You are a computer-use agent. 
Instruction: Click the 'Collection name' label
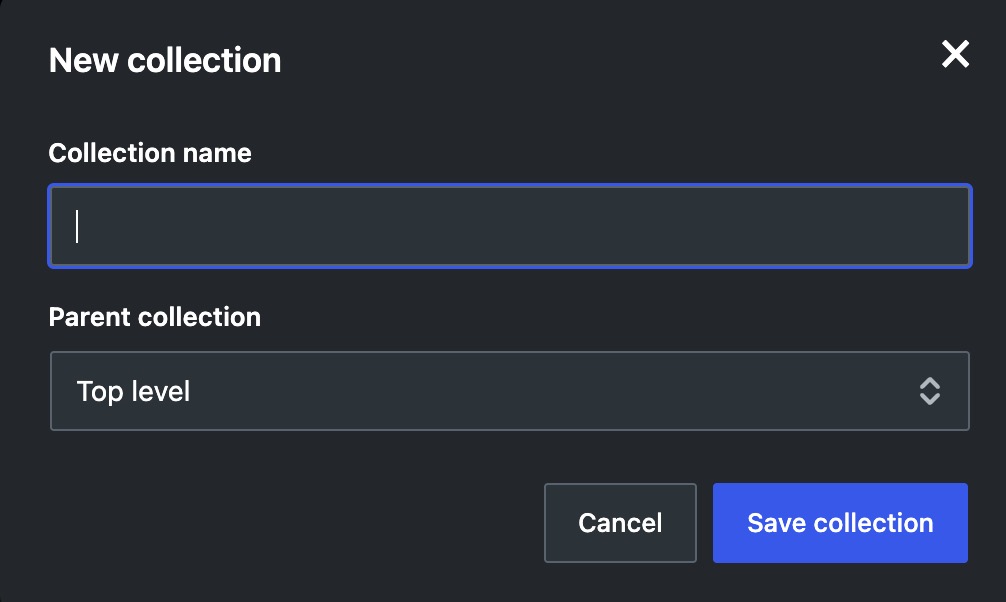click(x=150, y=153)
